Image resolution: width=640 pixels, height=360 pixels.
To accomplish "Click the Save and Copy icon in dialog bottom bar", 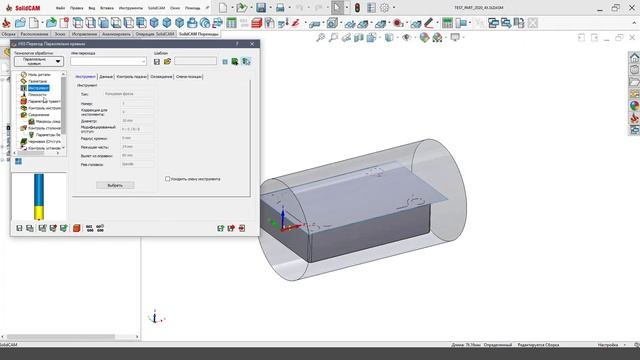I will (x=30, y=228).
